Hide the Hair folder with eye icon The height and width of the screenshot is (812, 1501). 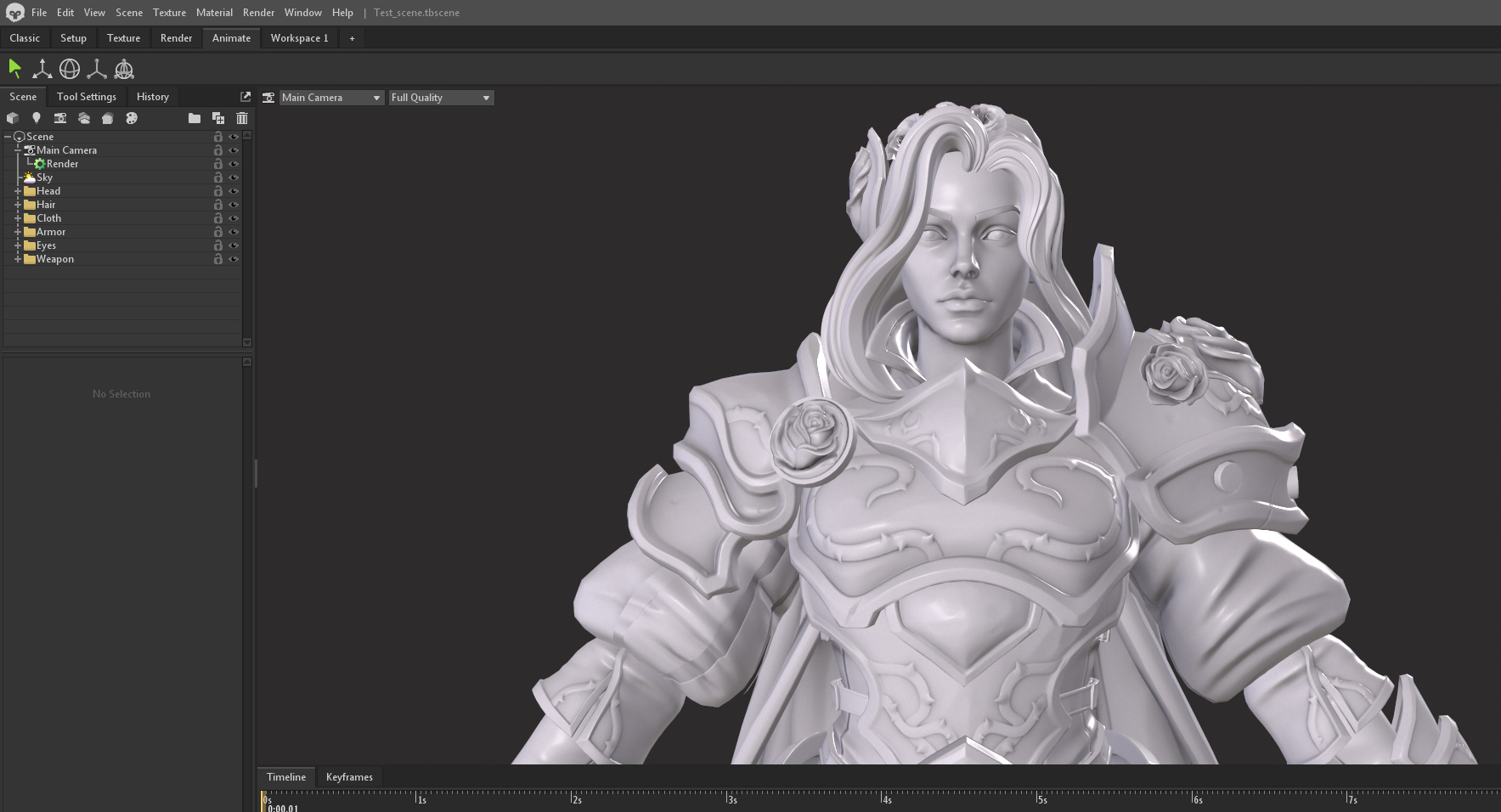point(234,205)
